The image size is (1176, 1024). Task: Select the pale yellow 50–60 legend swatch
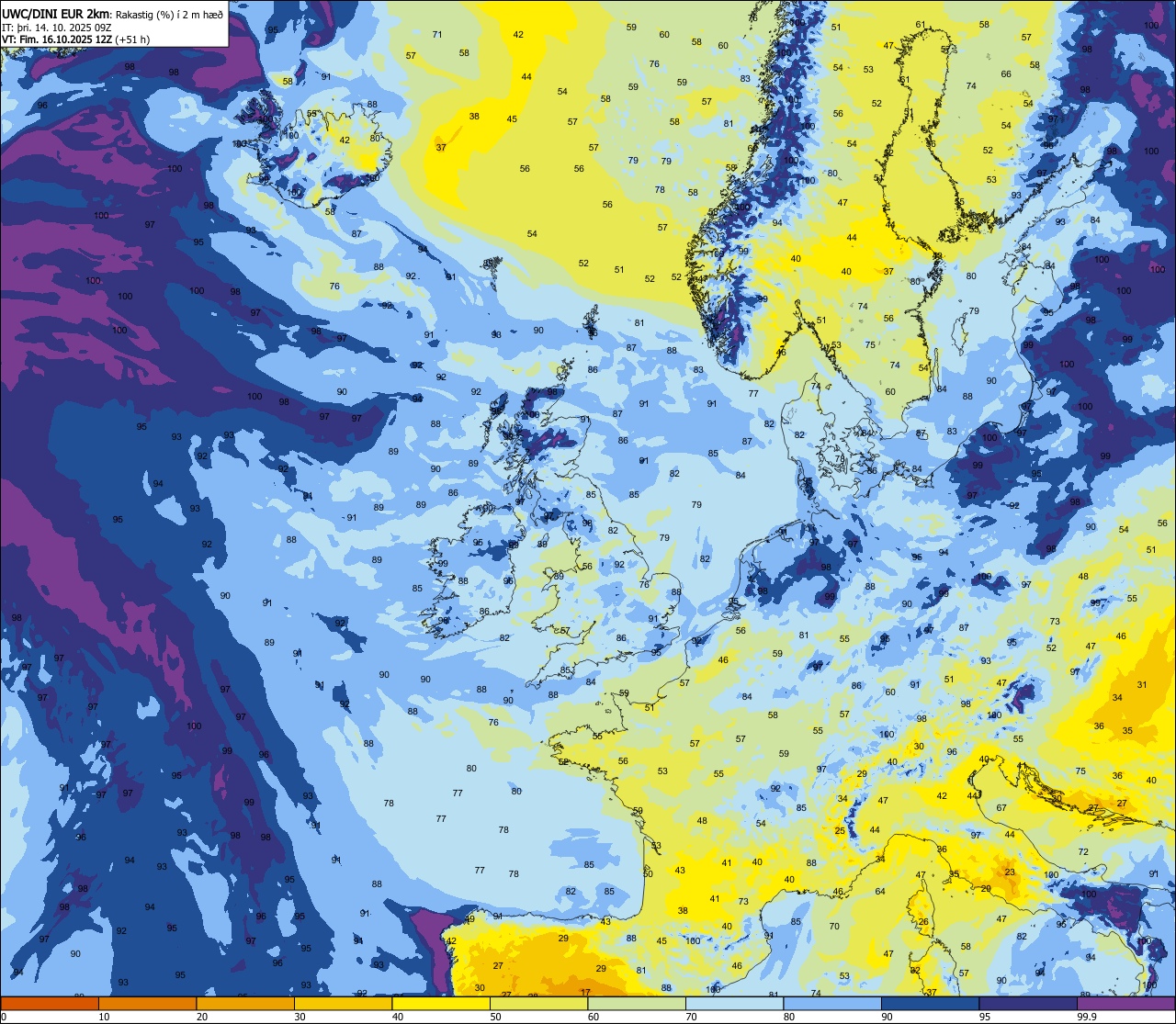point(538,1003)
